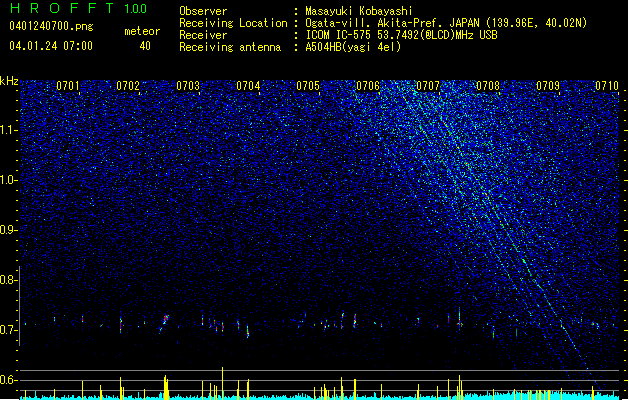Click the 1.1 kHz axis label

click(x=9, y=130)
